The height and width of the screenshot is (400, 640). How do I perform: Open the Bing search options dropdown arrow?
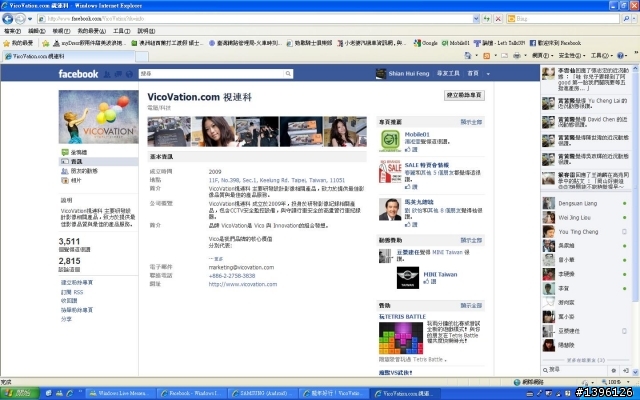coord(634,19)
